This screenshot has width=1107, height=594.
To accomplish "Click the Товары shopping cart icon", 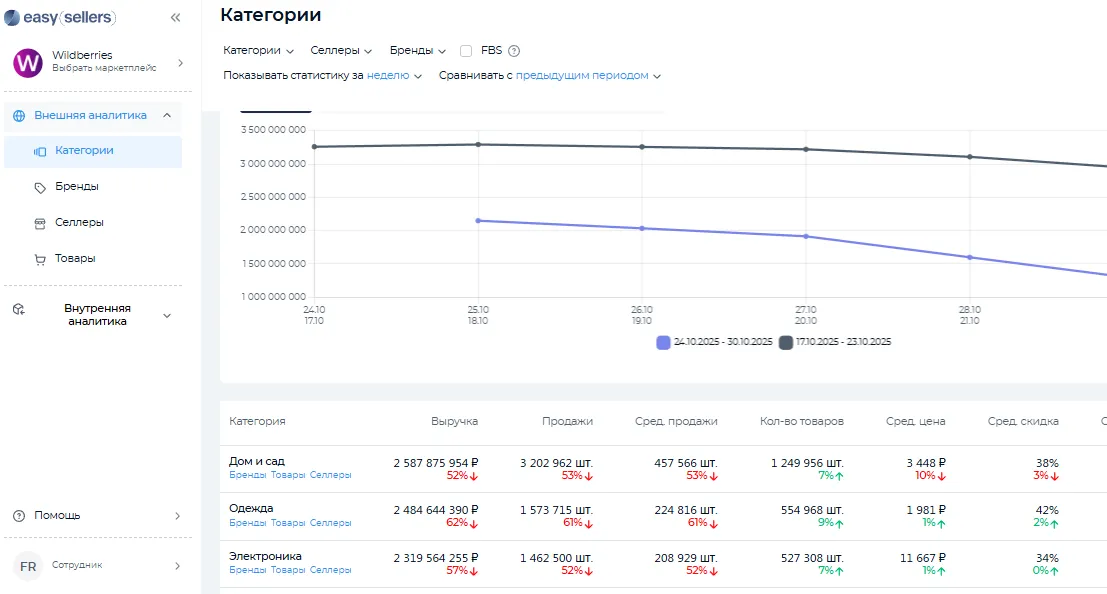I will click(x=40, y=259).
